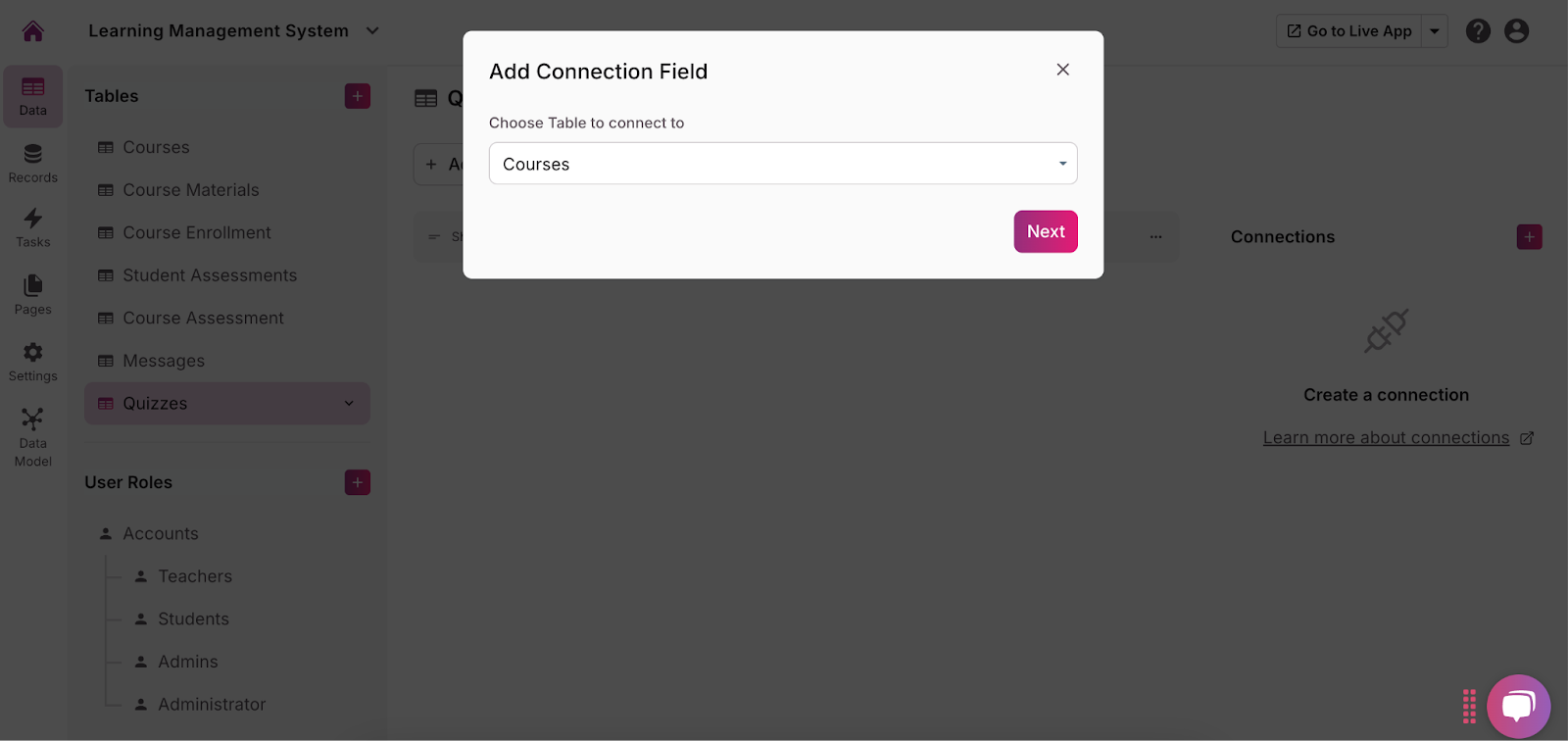1568x741 pixels.
Task: Select the Teachers user role
Action: (x=195, y=576)
